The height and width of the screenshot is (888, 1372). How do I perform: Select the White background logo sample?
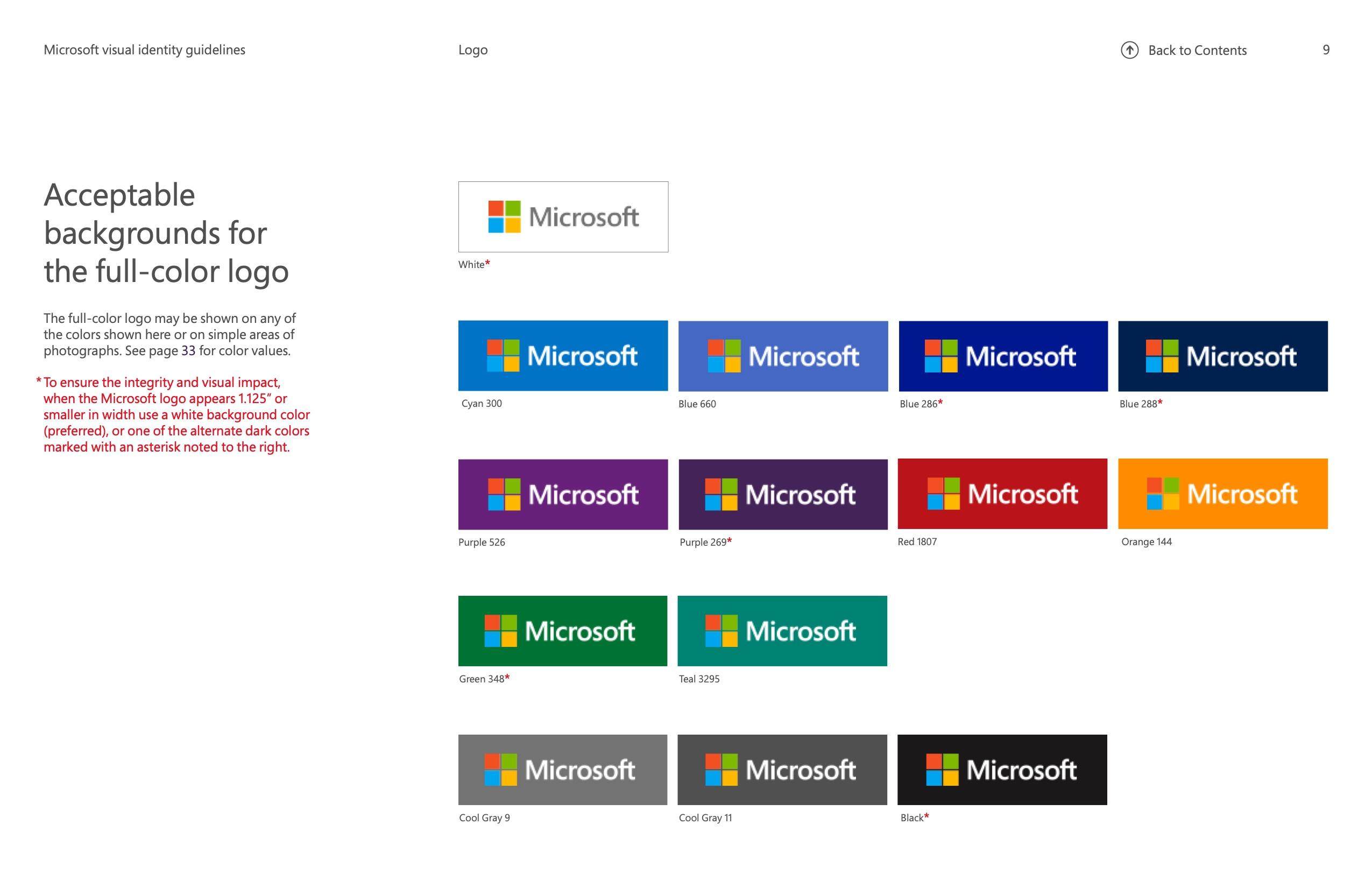pyautogui.click(x=563, y=217)
